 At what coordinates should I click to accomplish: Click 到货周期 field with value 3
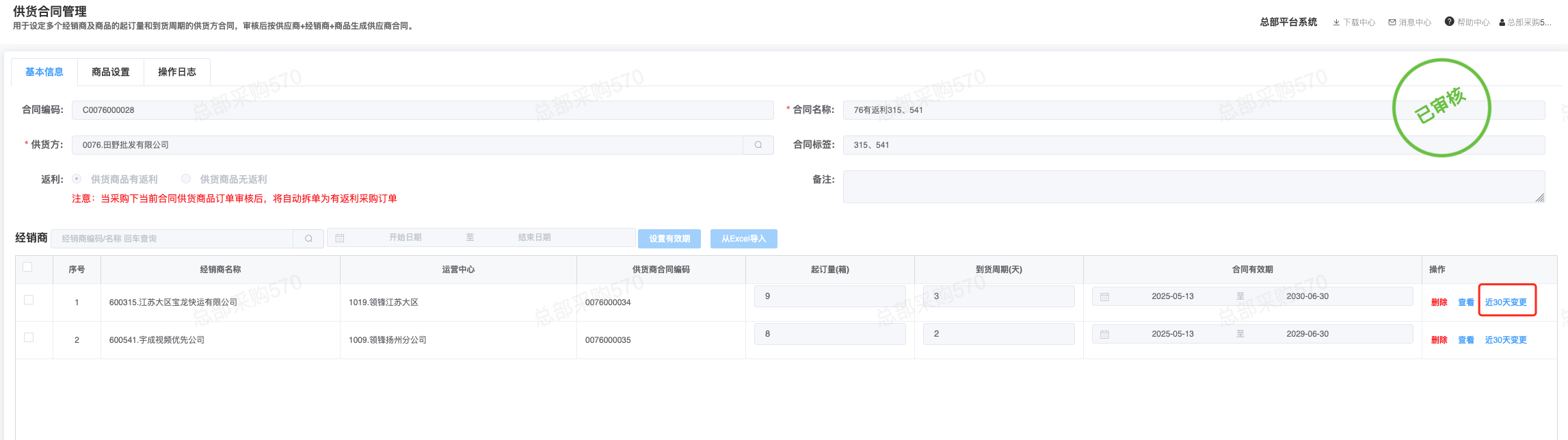coord(999,296)
